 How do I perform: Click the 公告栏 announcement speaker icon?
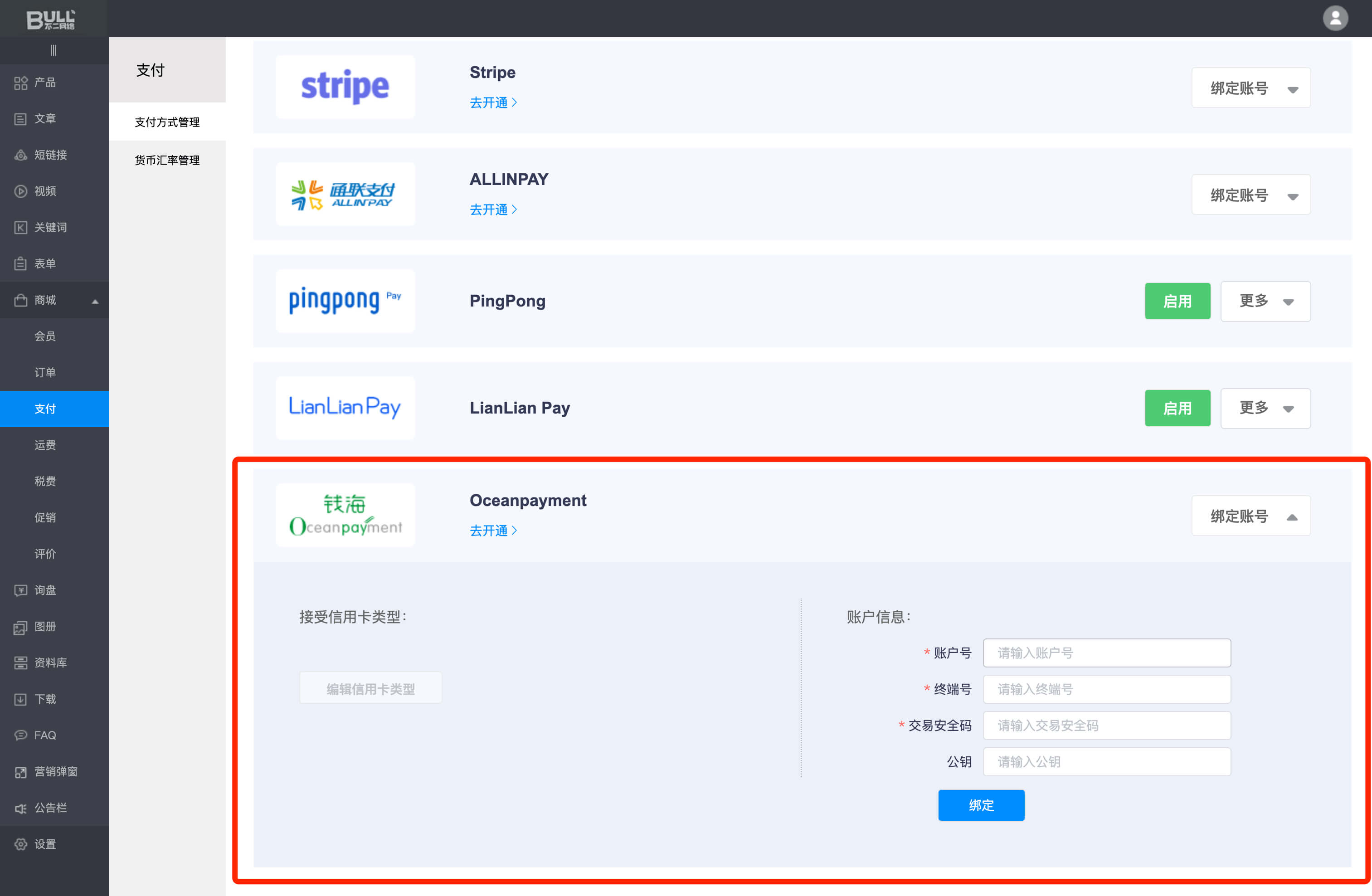pos(21,808)
